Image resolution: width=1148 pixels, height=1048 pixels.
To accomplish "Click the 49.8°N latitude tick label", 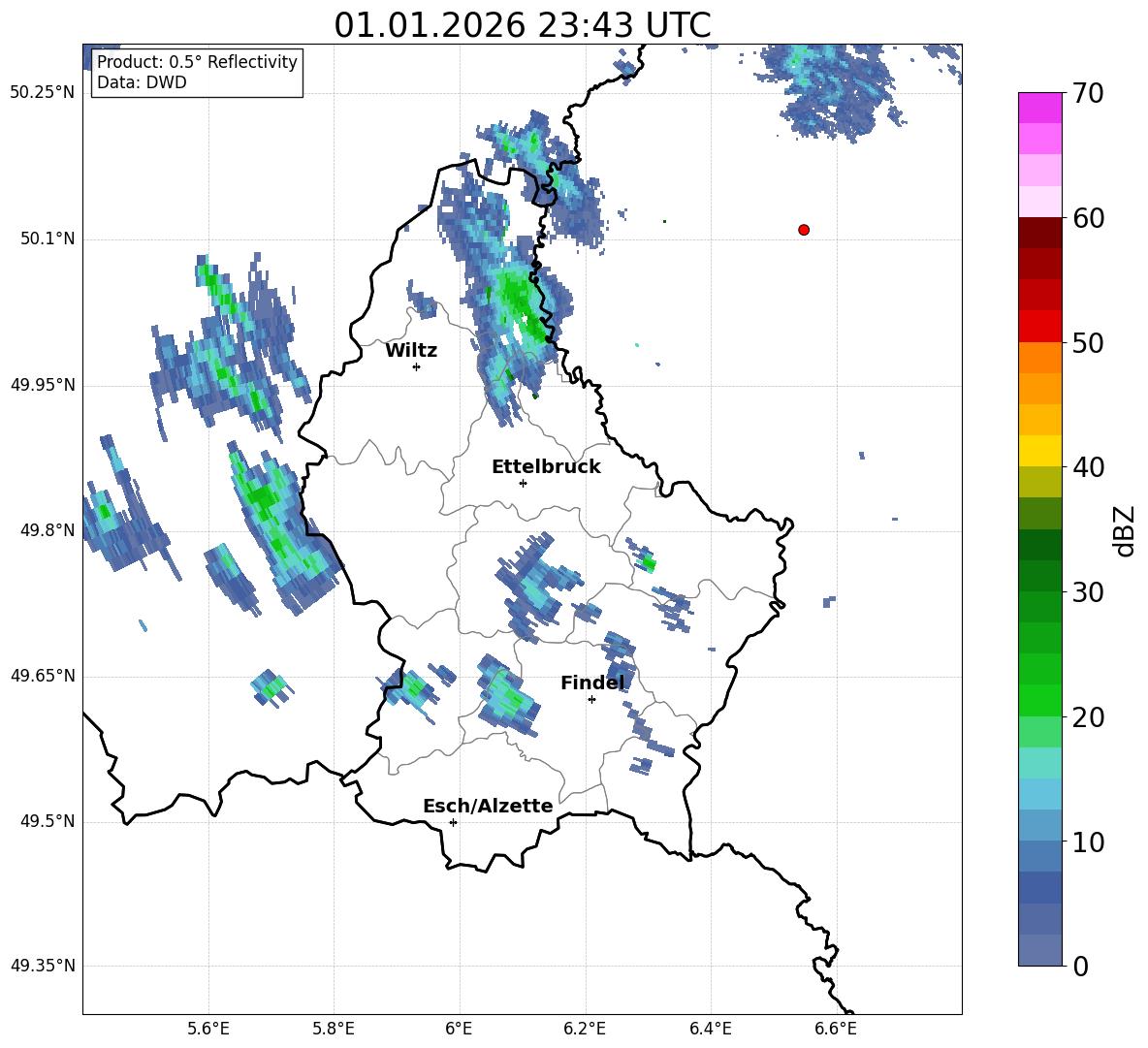I will click(x=47, y=530).
